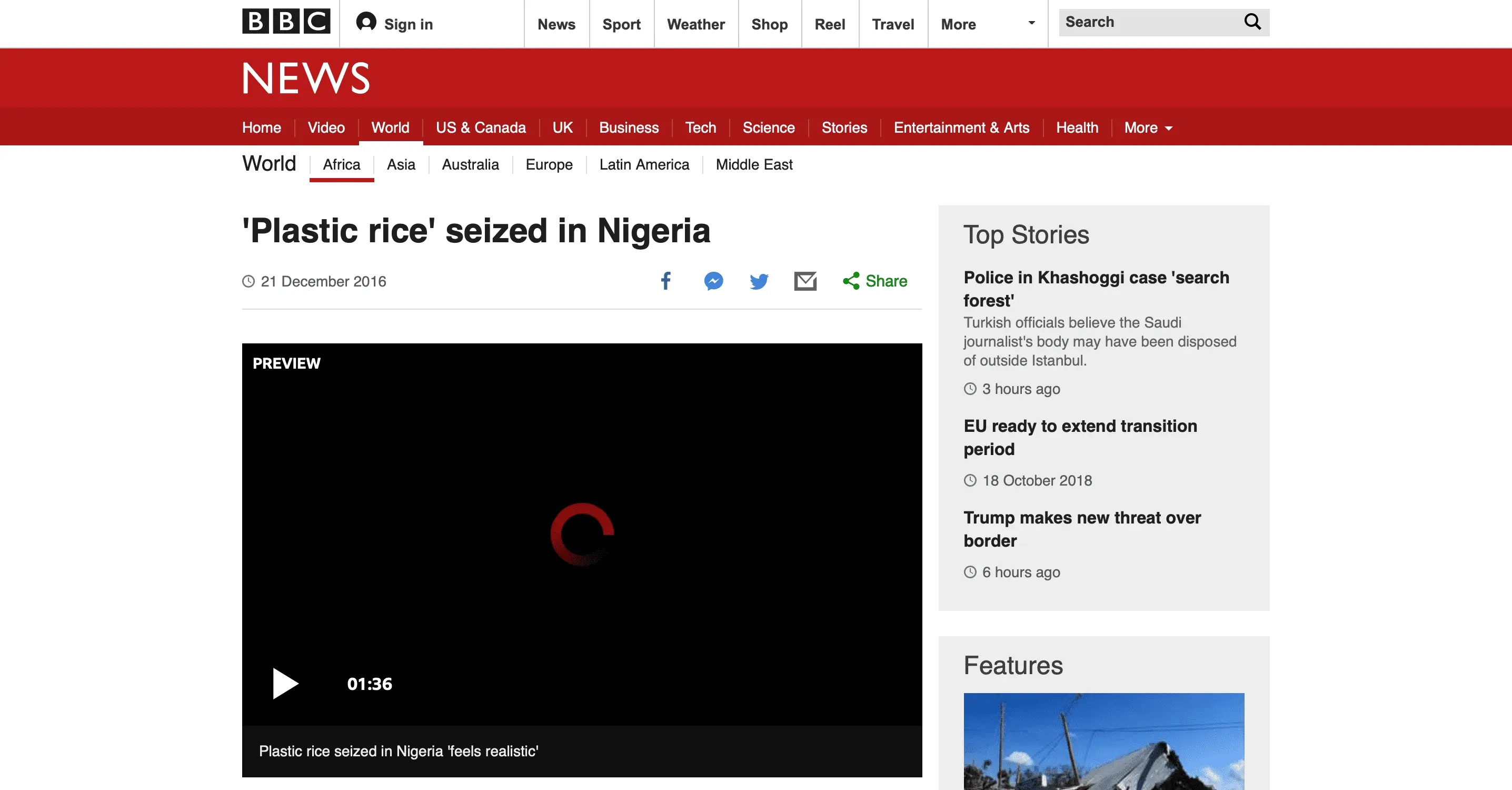The width and height of the screenshot is (1512, 790).
Task: Go to Entertainment & Arts section
Action: pyautogui.click(x=961, y=127)
